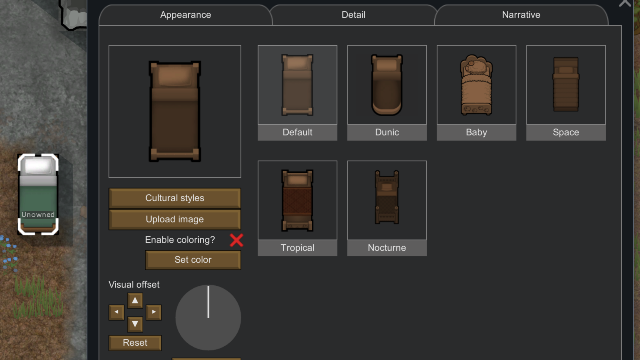640x360 pixels.
Task: Select the Default bed style
Action: pos(298,93)
